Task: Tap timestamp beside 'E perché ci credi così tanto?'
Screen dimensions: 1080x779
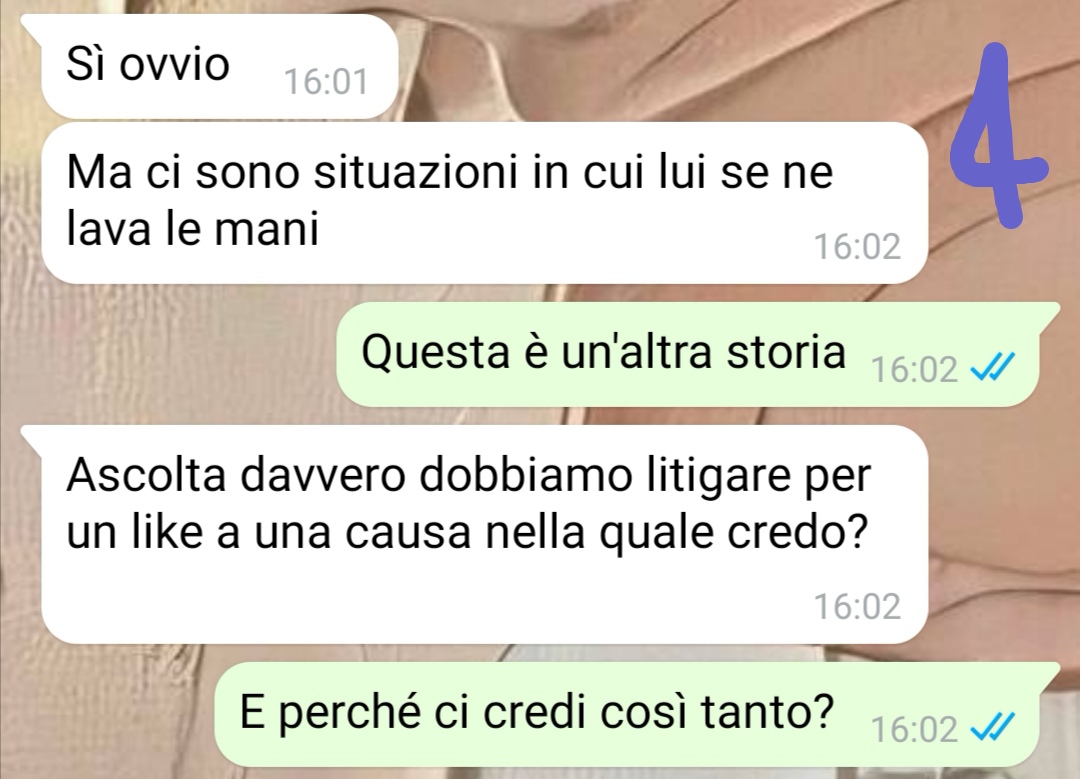Action: [914, 729]
